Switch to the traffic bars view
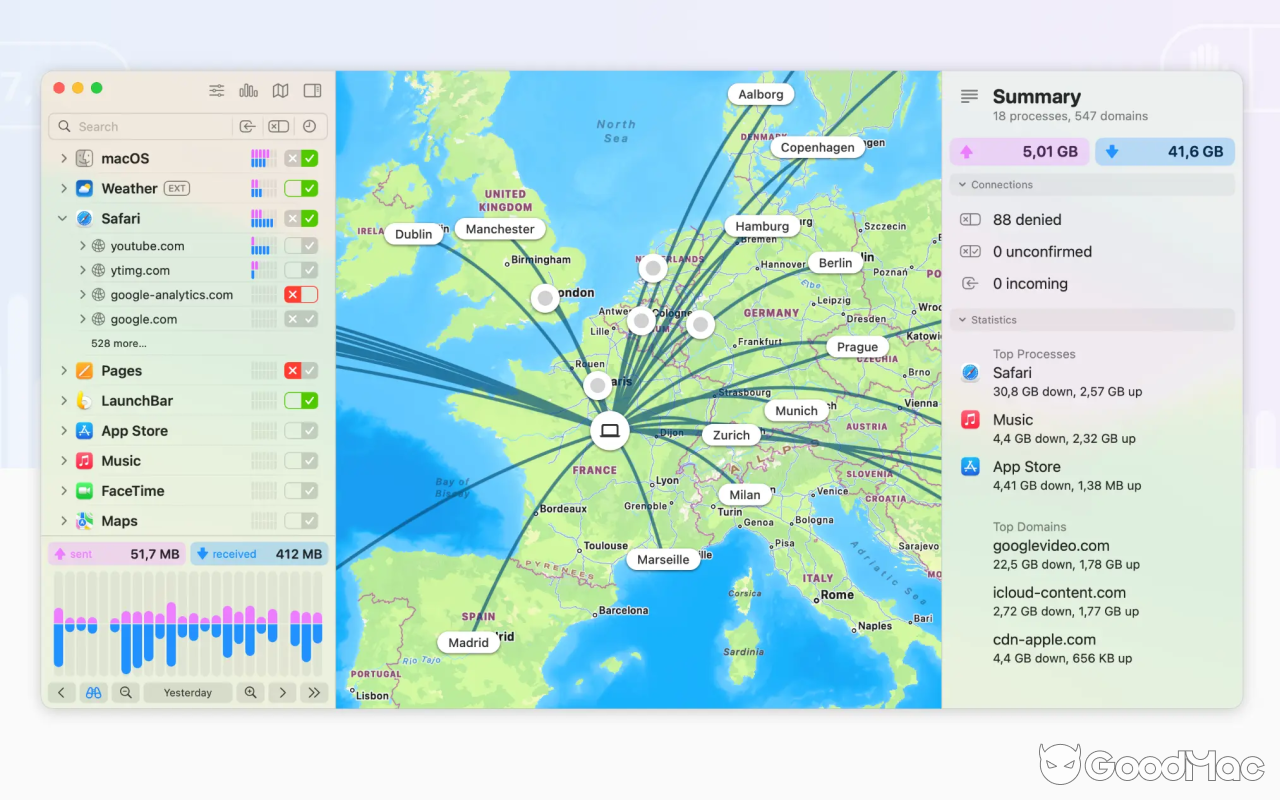The image size is (1280, 800). pyautogui.click(x=248, y=90)
